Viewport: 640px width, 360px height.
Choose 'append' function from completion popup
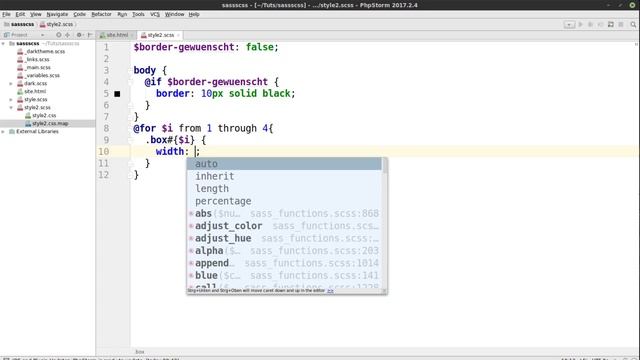point(284,263)
